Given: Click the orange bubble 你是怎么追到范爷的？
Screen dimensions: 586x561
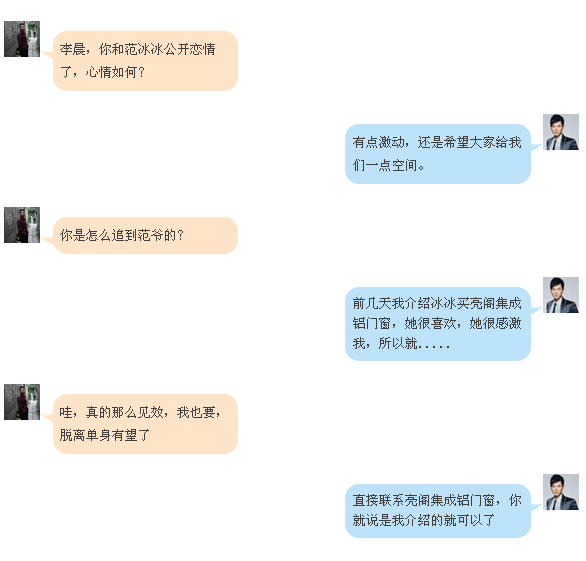Looking at the screenshot, I should pos(145,235).
